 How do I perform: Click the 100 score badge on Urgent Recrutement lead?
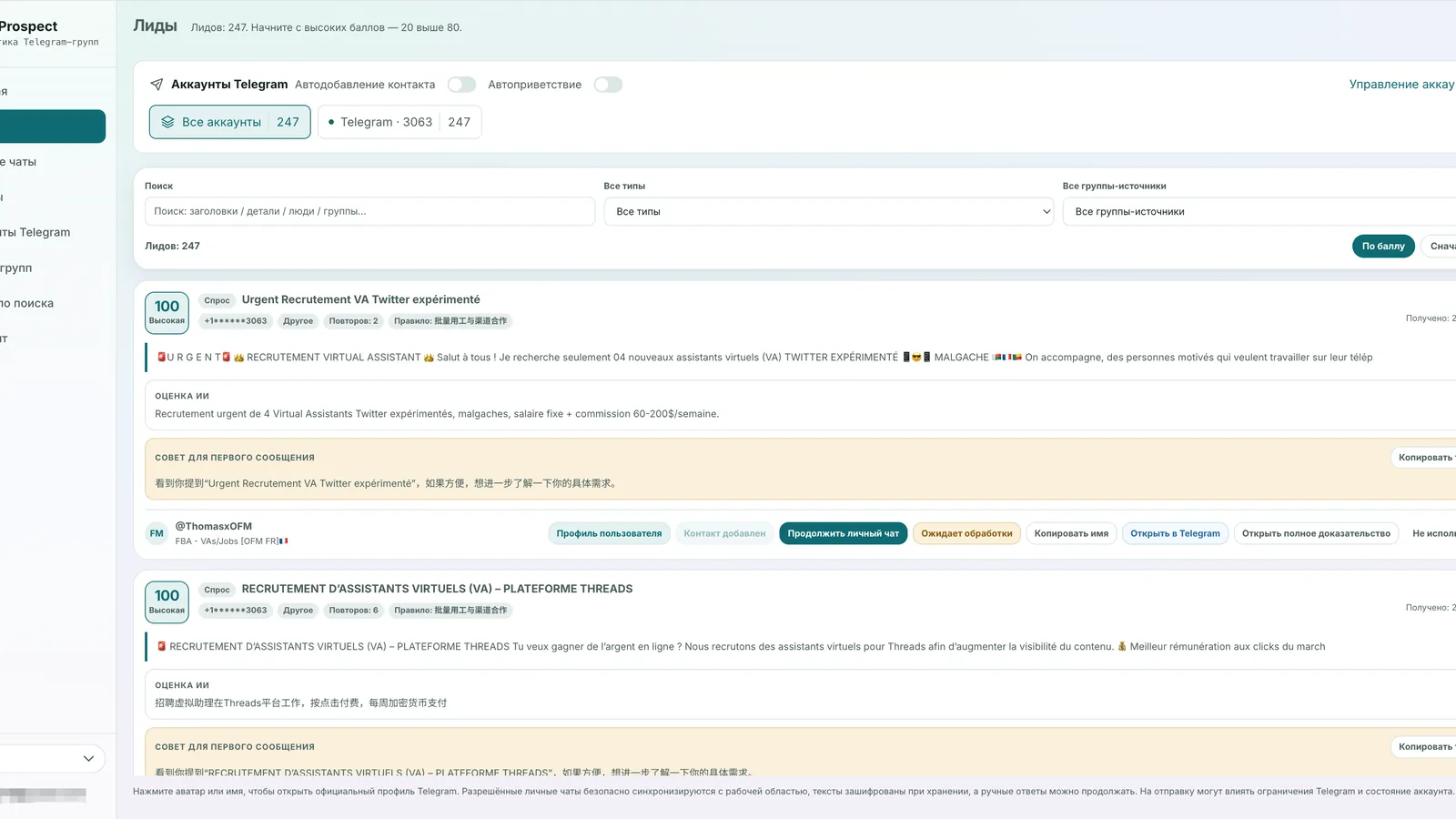[167, 312]
